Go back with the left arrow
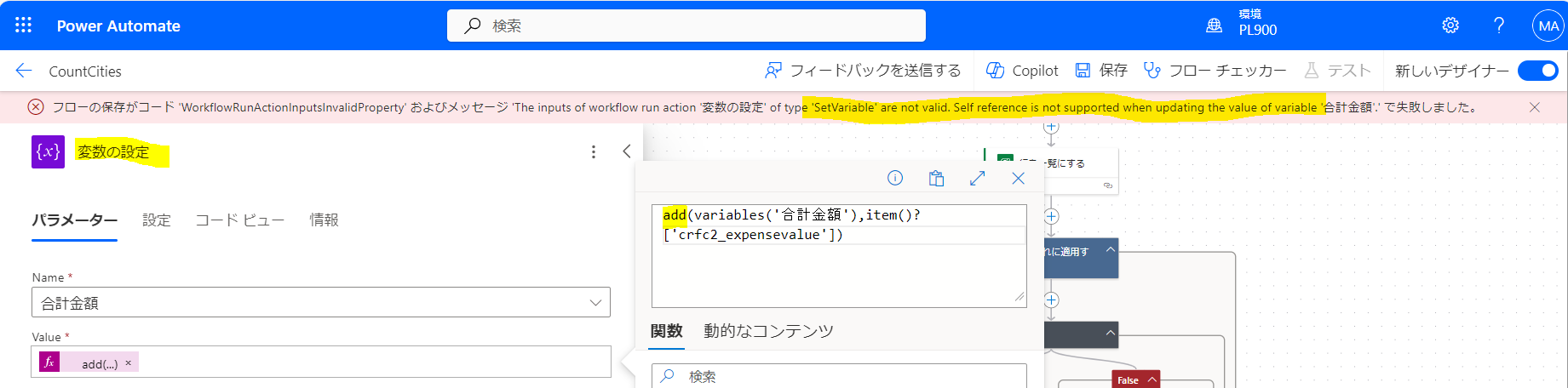 coord(24,71)
